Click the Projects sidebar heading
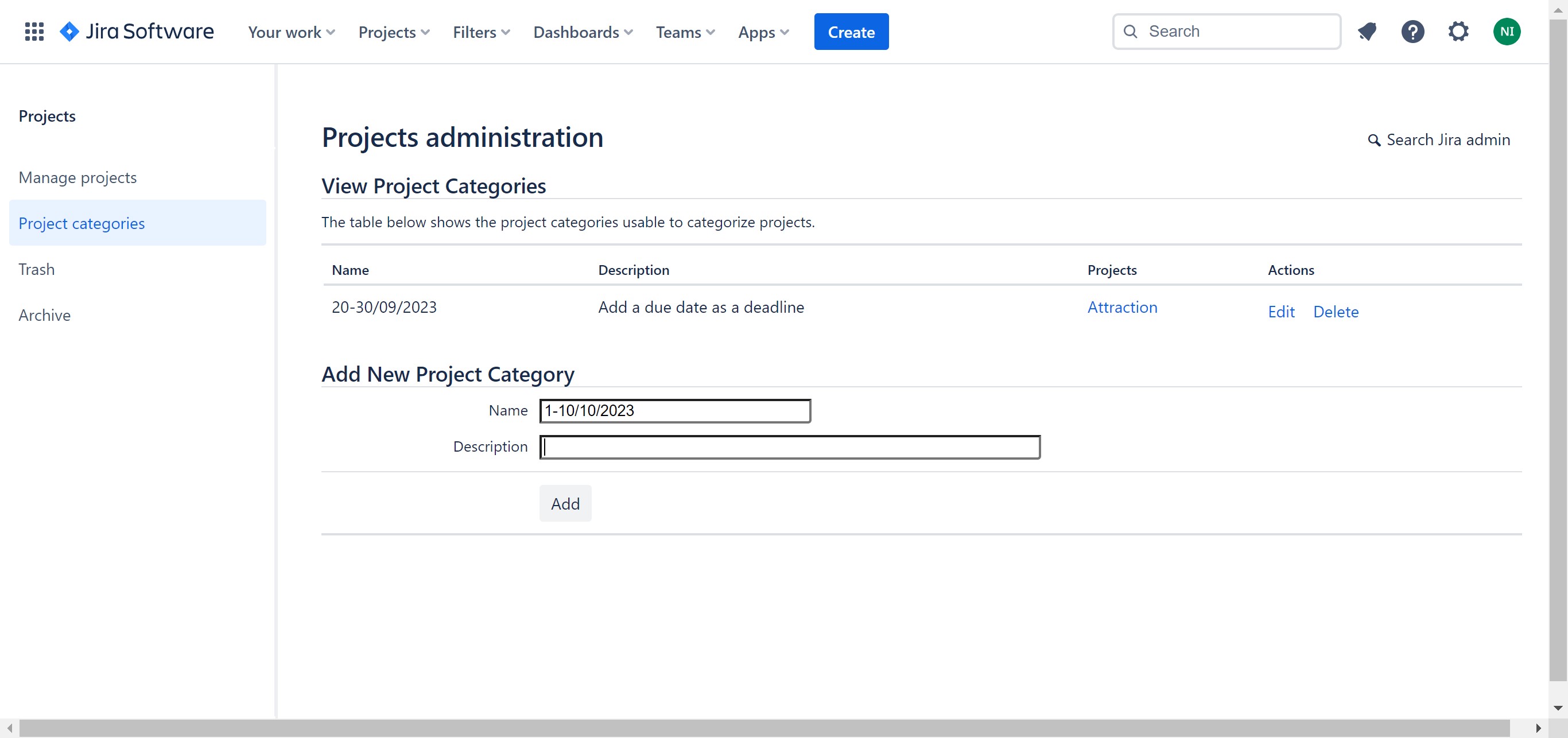 pyautogui.click(x=47, y=116)
